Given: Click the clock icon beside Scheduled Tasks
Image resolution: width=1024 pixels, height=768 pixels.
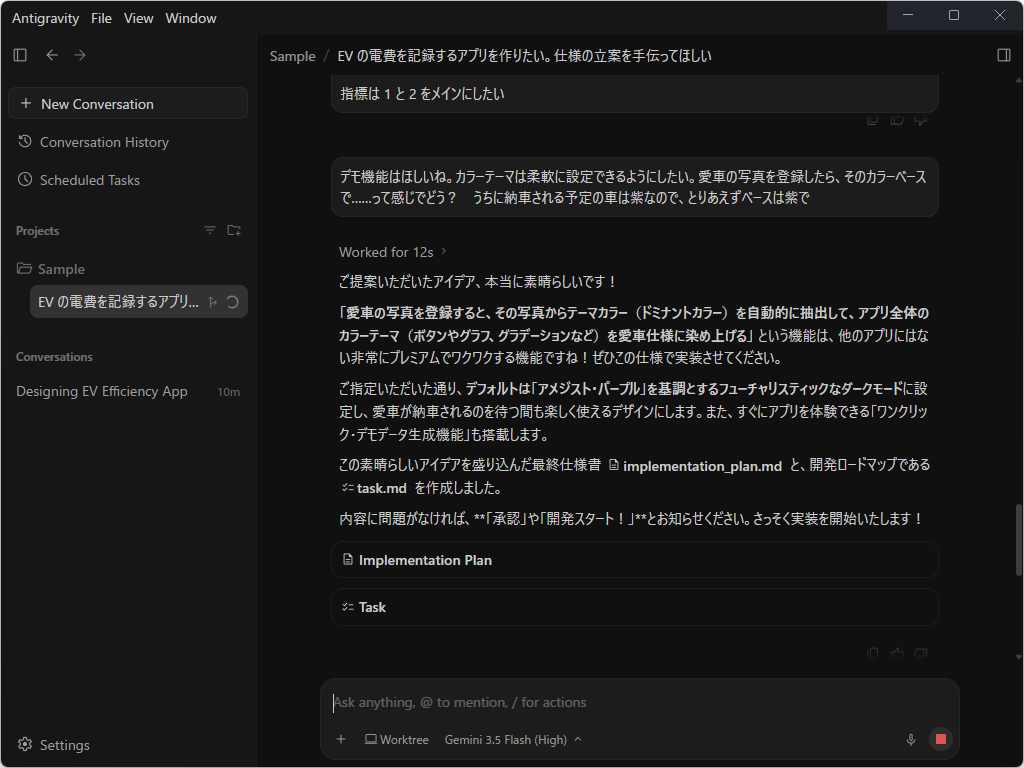Looking at the screenshot, I should click(25, 180).
